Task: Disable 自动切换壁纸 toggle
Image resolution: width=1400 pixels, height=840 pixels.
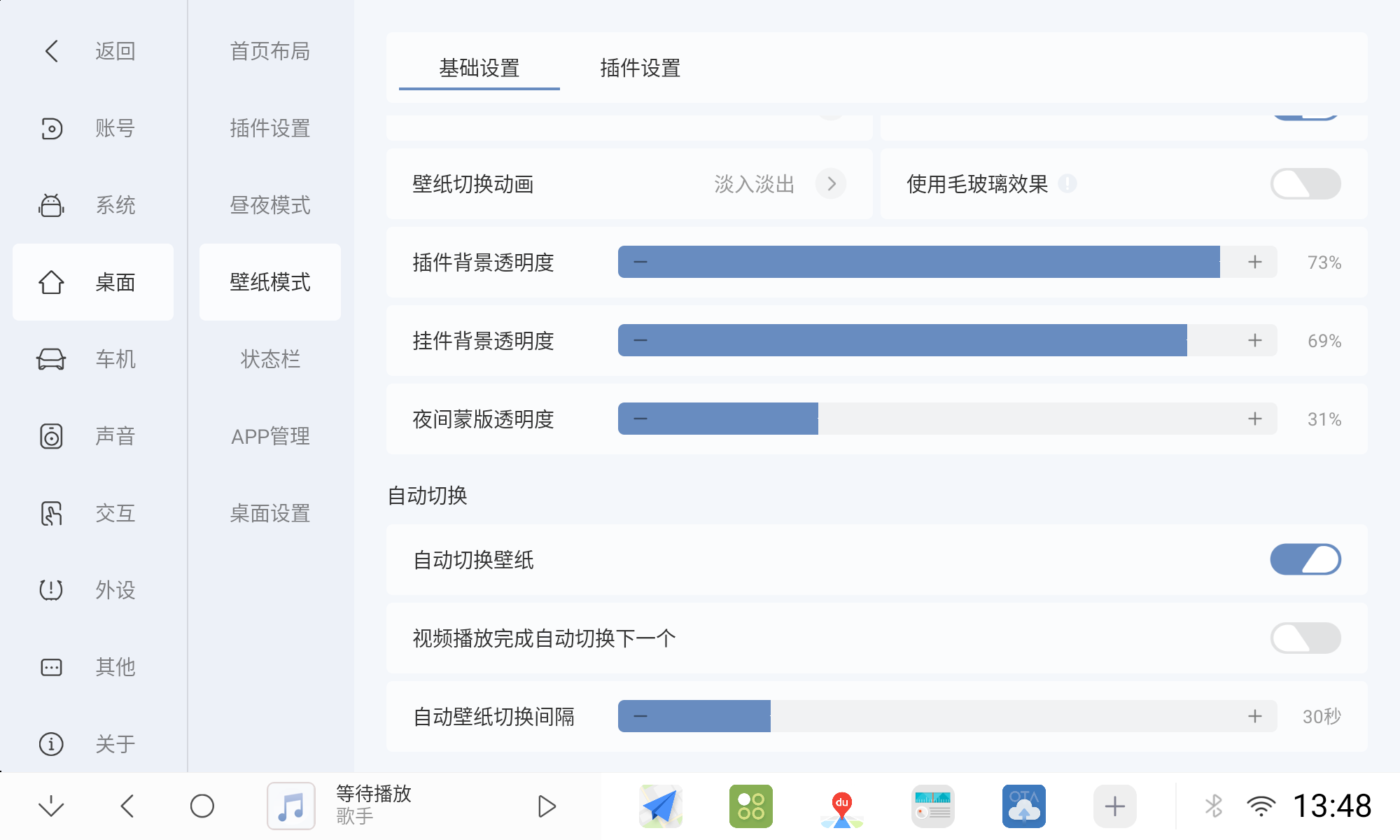Action: pyautogui.click(x=1305, y=559)
